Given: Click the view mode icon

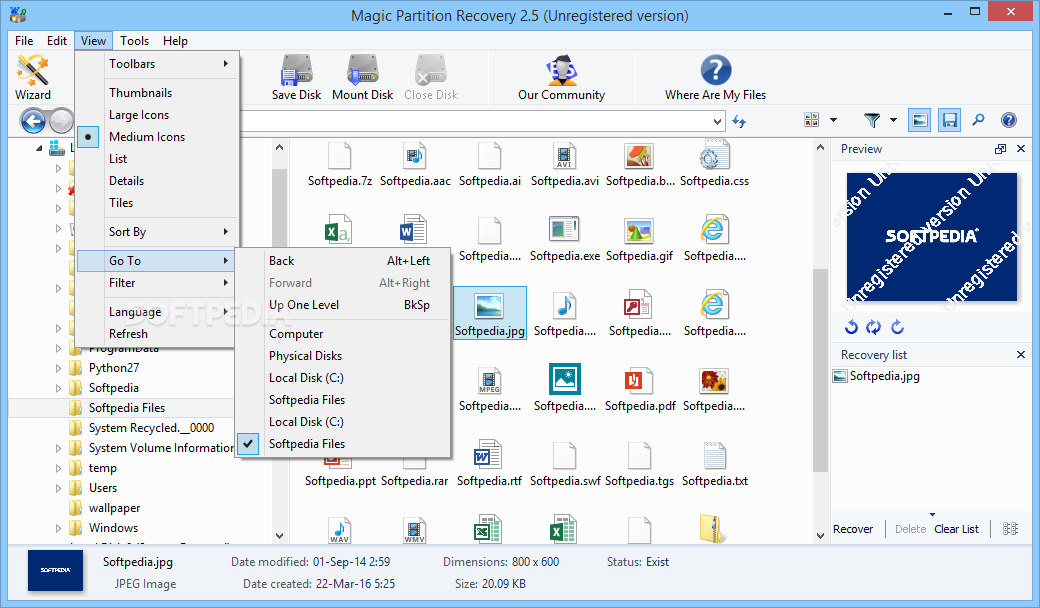Looking at the screenshot, I should [x=812, y=120].
